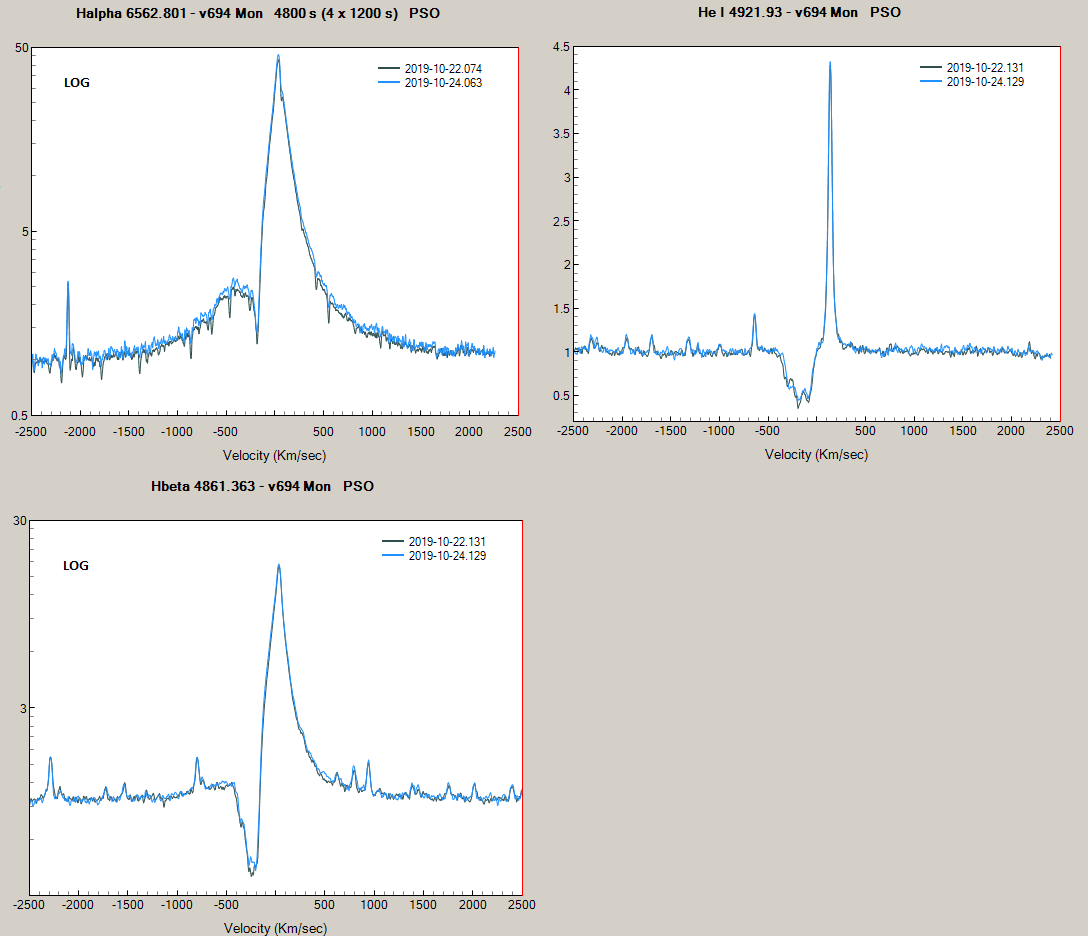Click the Hbeta 4861.363 plot title
Screen dimensions: 1088x936
coord(262,486)
